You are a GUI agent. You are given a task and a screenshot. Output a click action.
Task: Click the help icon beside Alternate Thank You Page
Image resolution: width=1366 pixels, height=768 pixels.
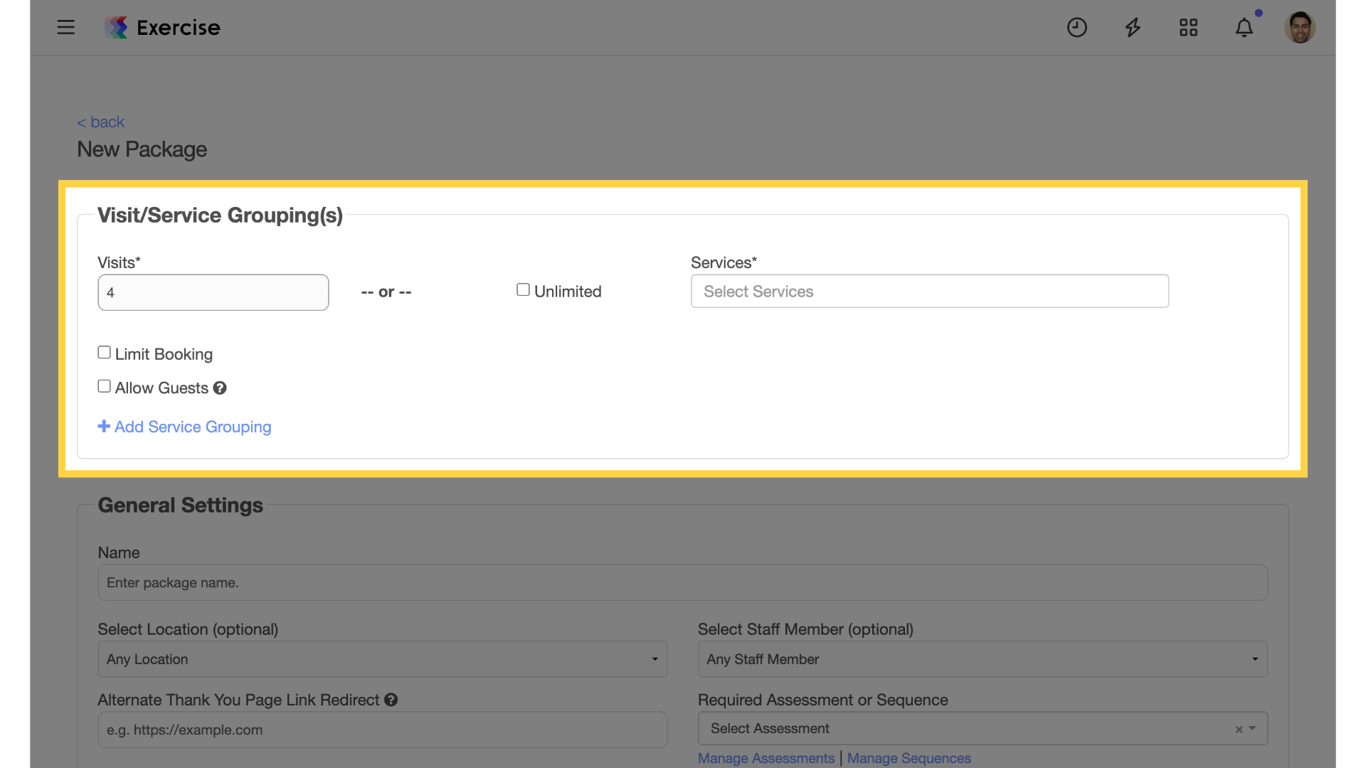(391, 700)
